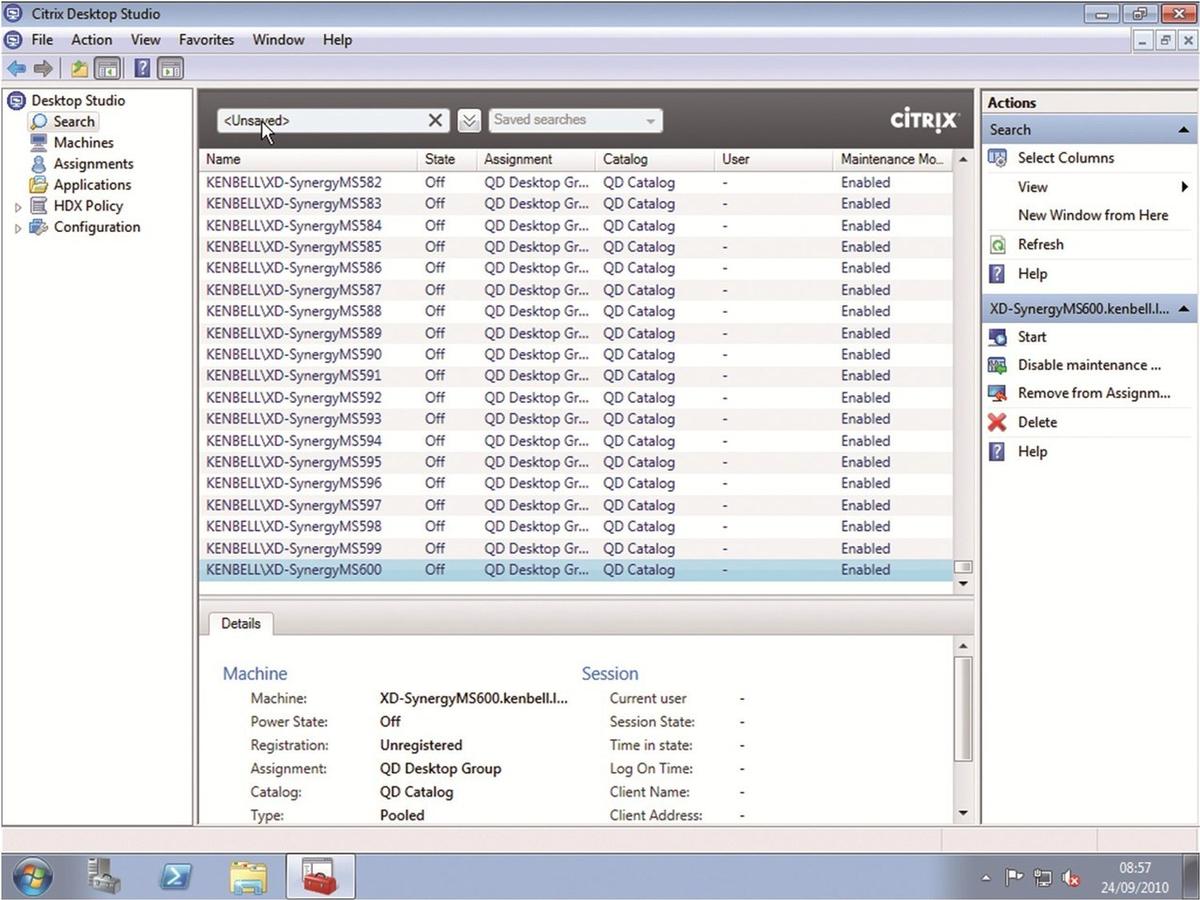Open the Machines node
This screenshot has height=900, width=1200.
click(x=83, y=143)
